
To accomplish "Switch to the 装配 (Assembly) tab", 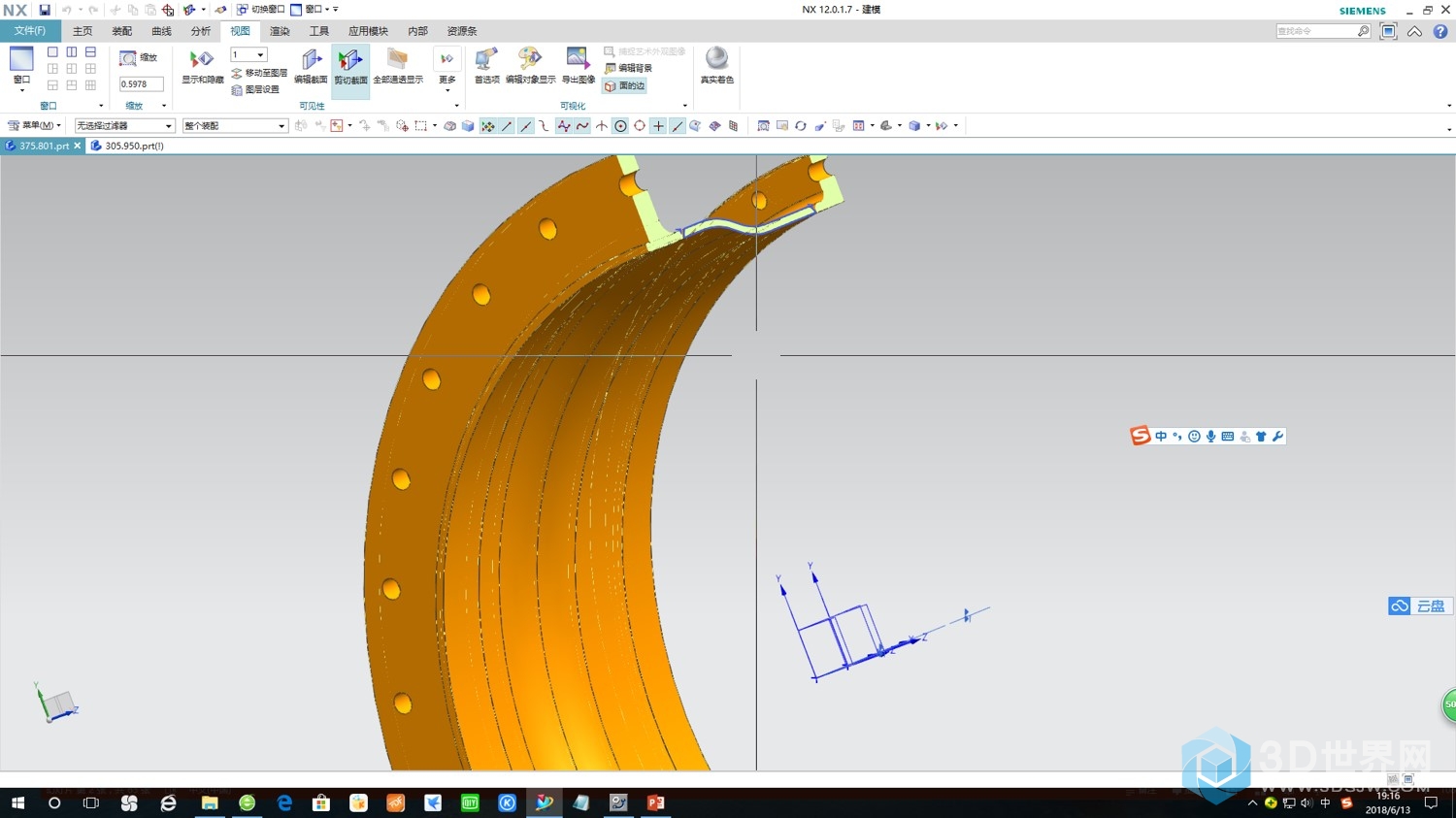I will coord(121,31).
